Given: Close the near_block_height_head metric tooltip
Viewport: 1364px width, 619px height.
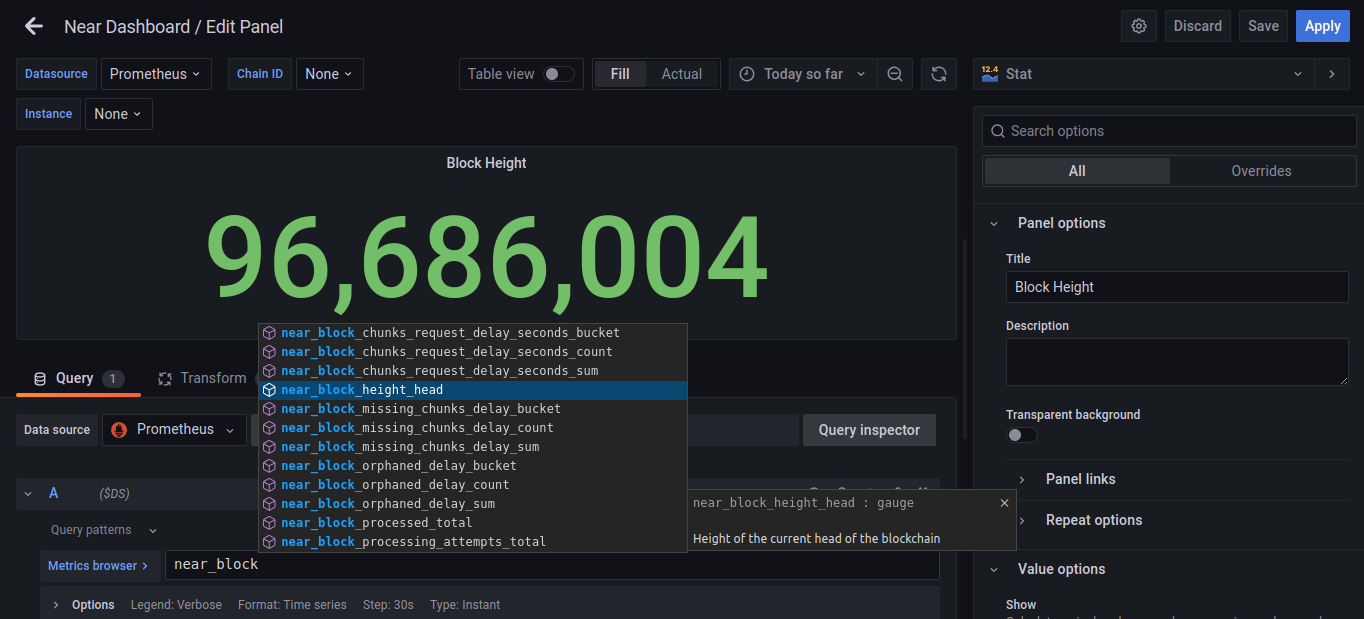Looking at the screenshot, I should 1004,503.
